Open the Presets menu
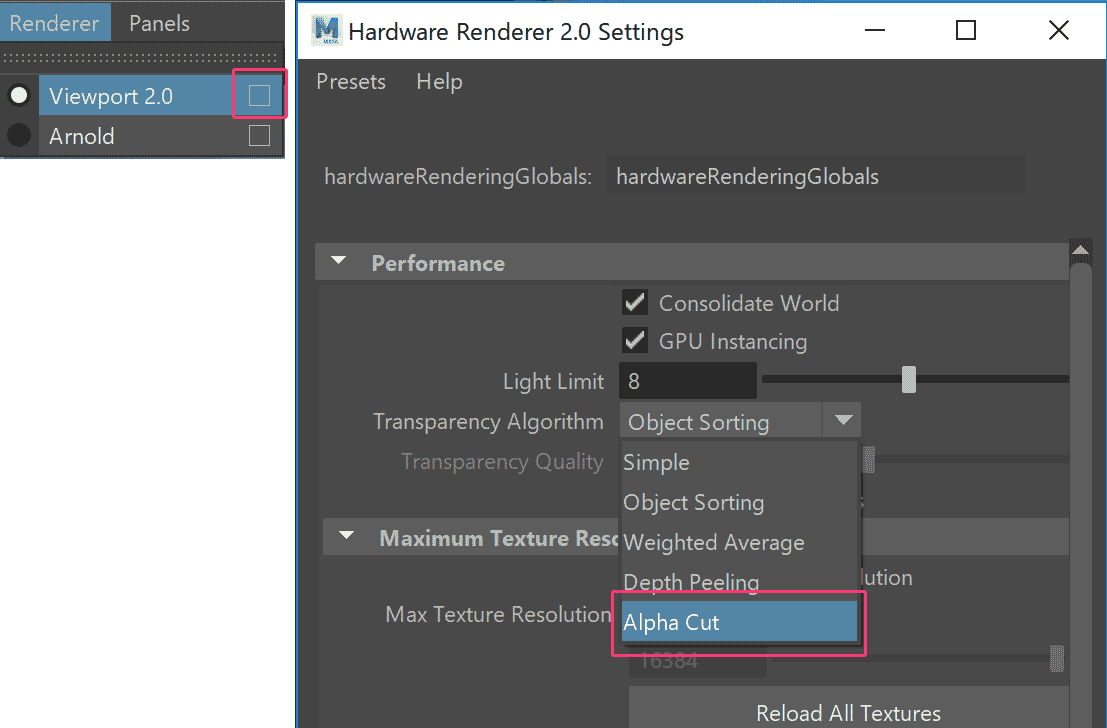The height and width of the screenshot is (728, 1107). 351,81
